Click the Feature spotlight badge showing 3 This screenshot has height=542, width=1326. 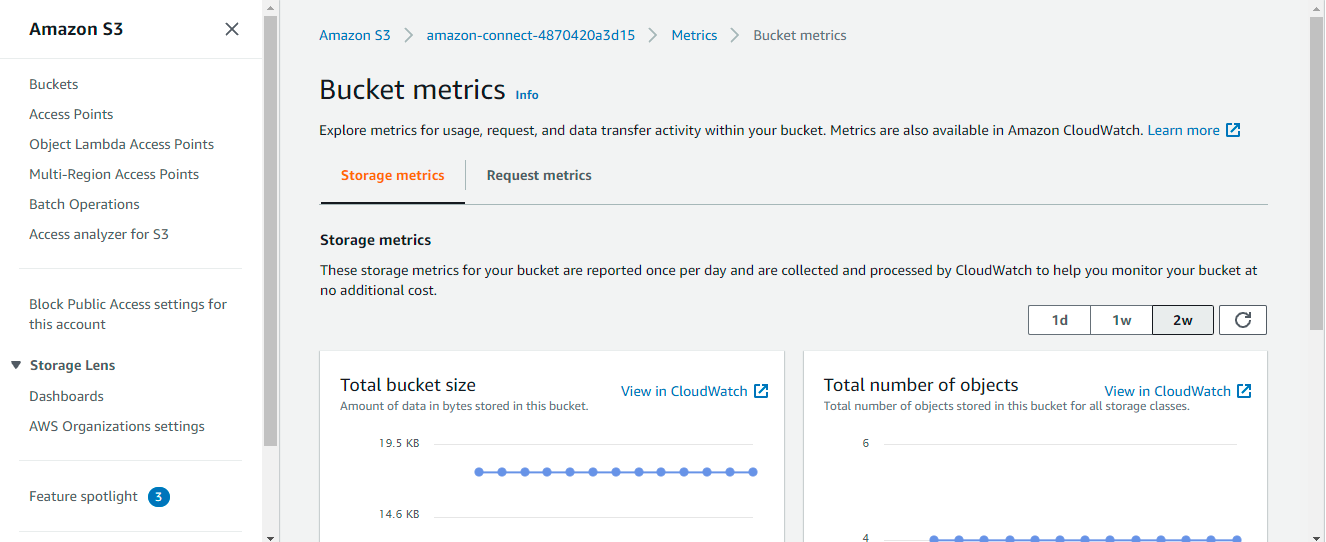click(159, 496)
